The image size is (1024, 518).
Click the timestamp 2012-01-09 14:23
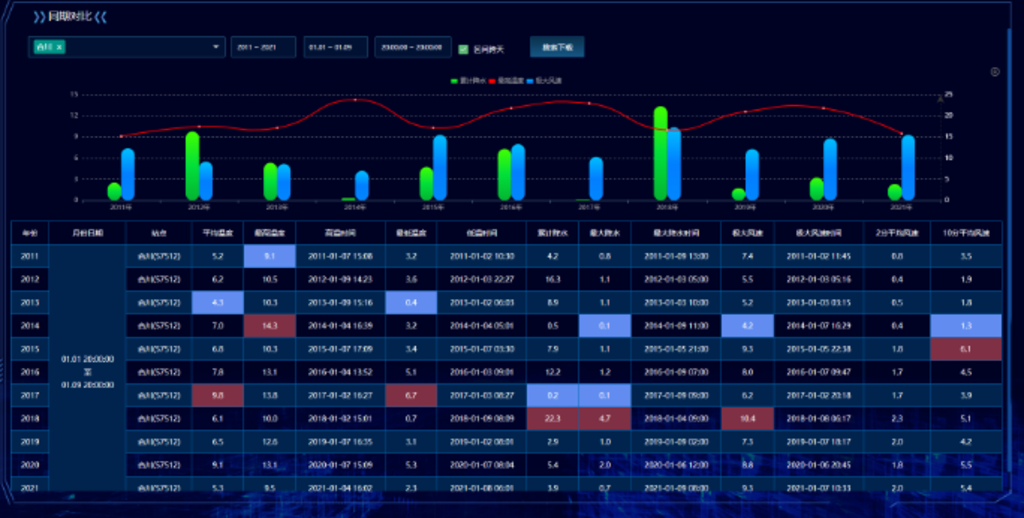[340, 279]
